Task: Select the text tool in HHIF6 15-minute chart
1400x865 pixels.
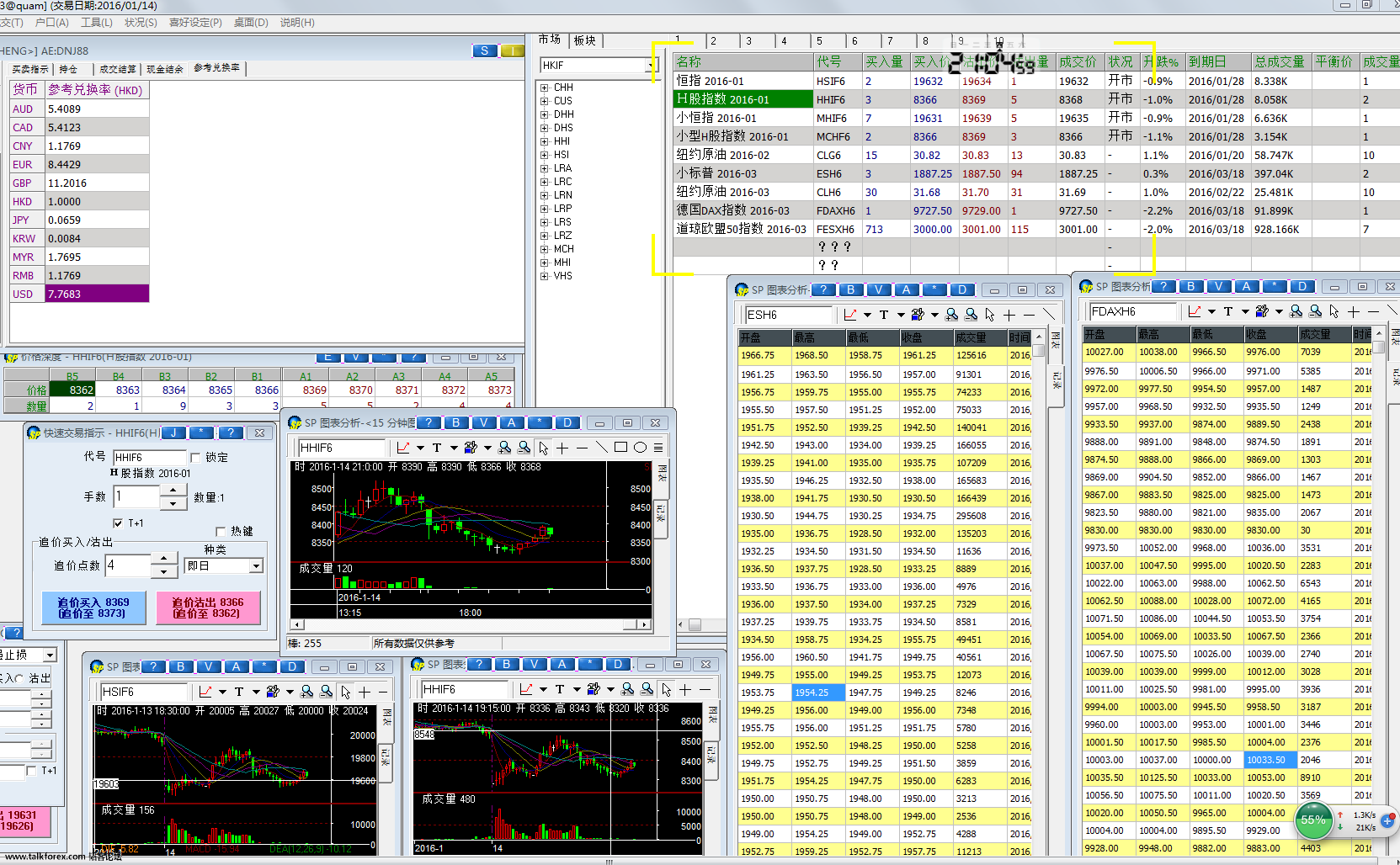Action: (437, 448)
